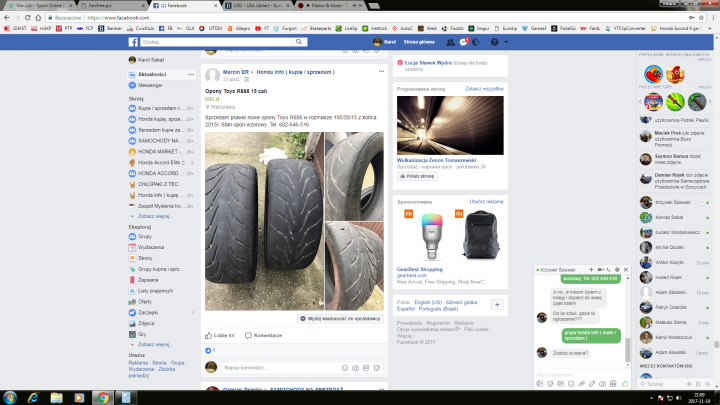Open the help question mark icon
720x405 pixels.
tap(494, 42)
